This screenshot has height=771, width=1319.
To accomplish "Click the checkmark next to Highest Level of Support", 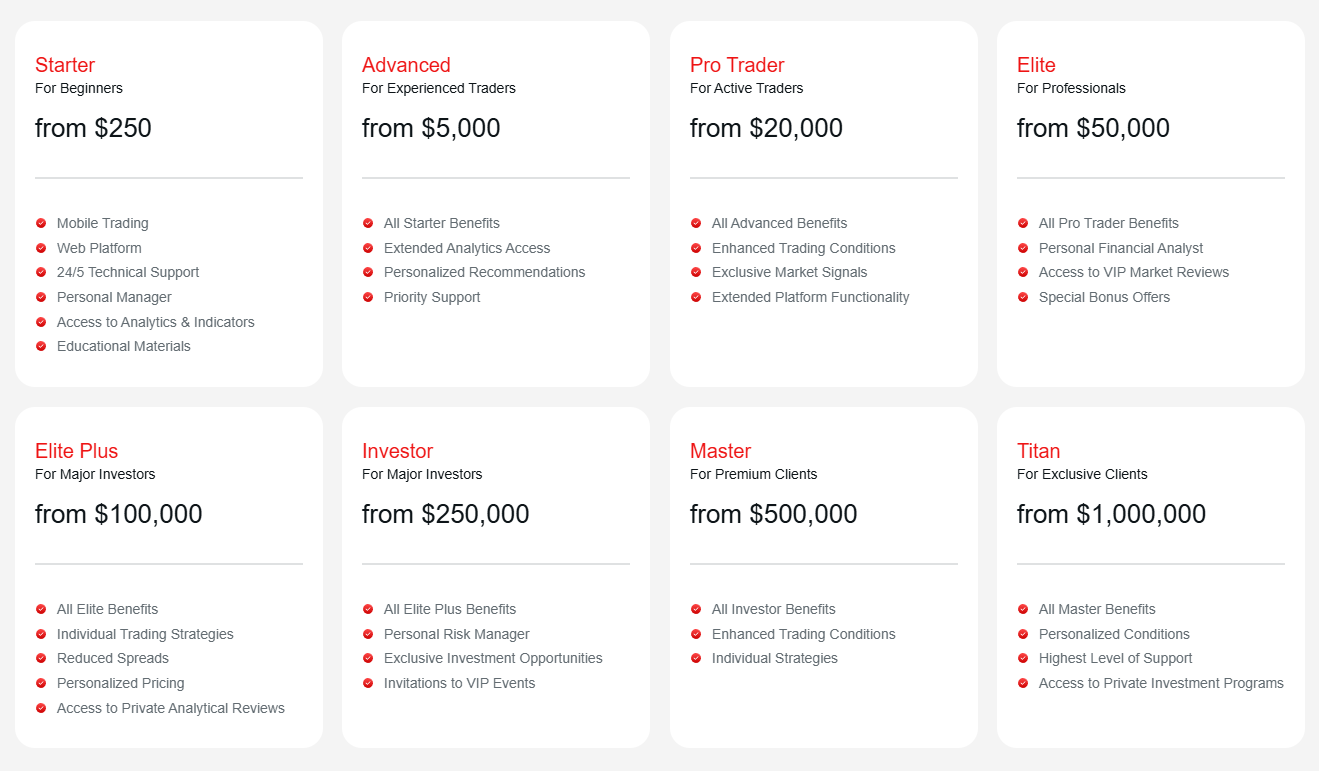I will [x=1023, y=658].
